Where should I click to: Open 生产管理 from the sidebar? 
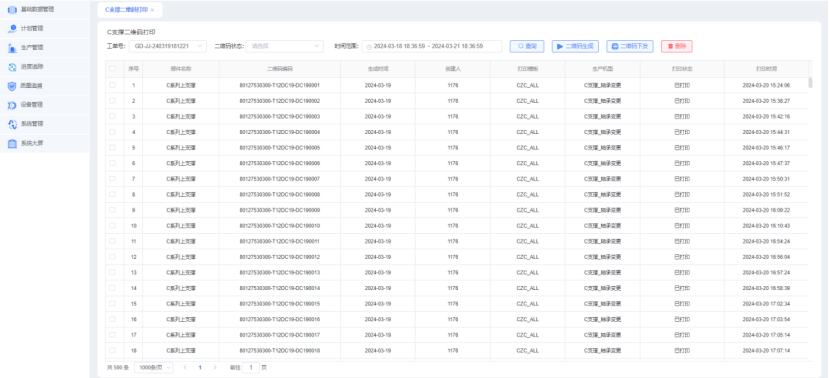coord(44,48)
